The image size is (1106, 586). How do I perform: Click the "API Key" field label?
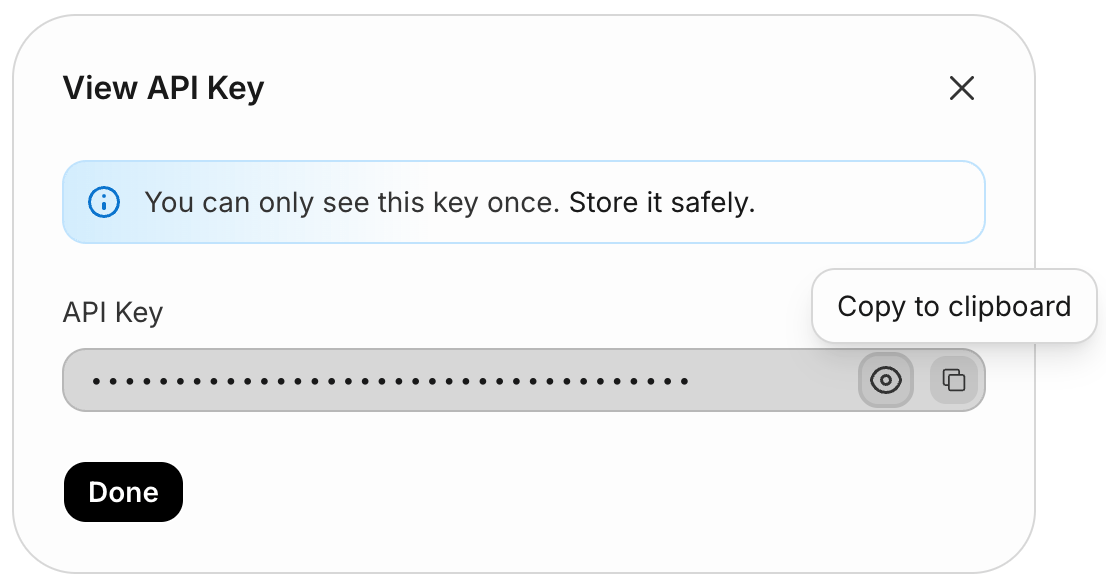(x=112, y=313)
